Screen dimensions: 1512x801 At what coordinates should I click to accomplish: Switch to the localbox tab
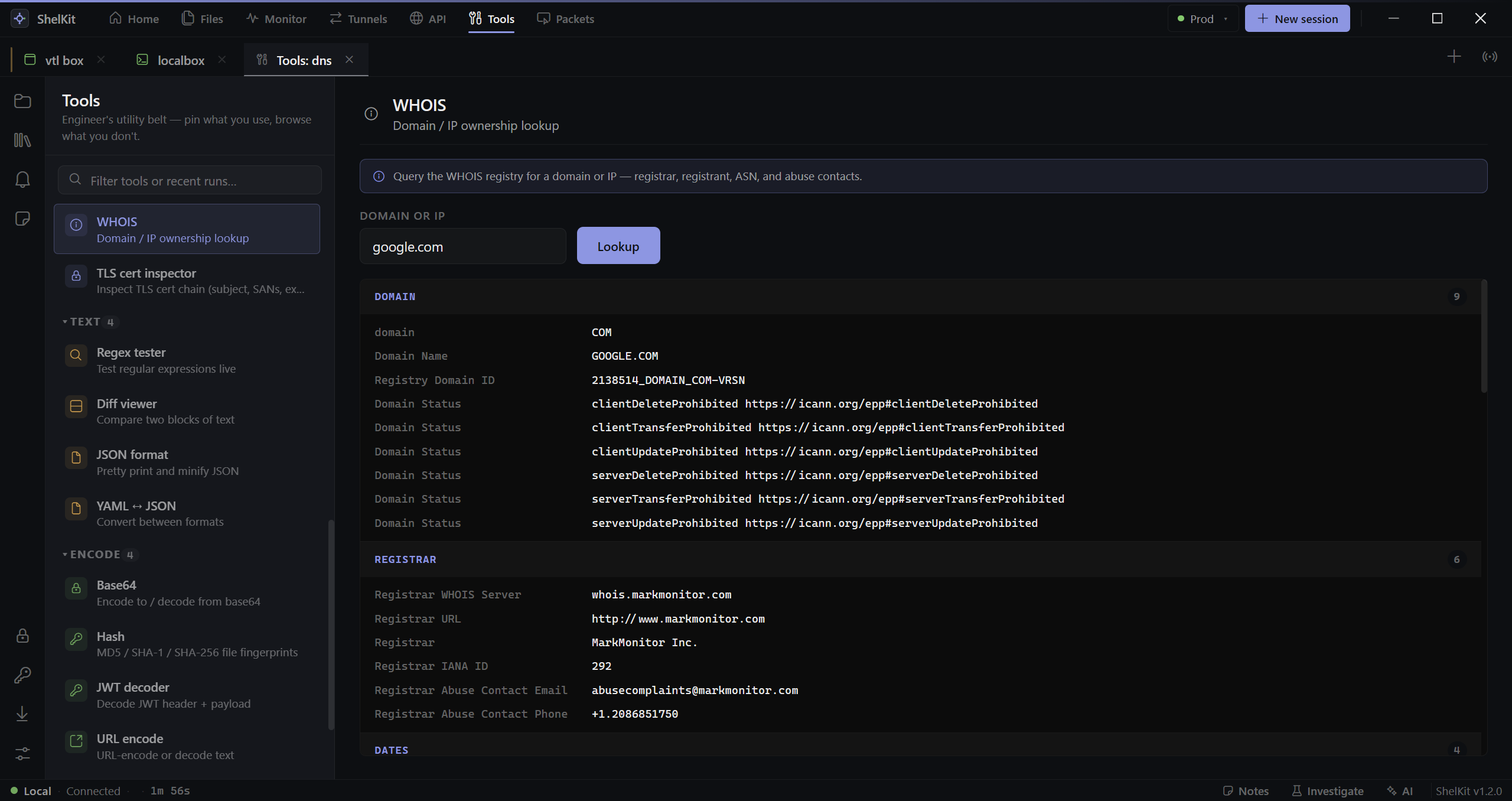click(181, 60)
